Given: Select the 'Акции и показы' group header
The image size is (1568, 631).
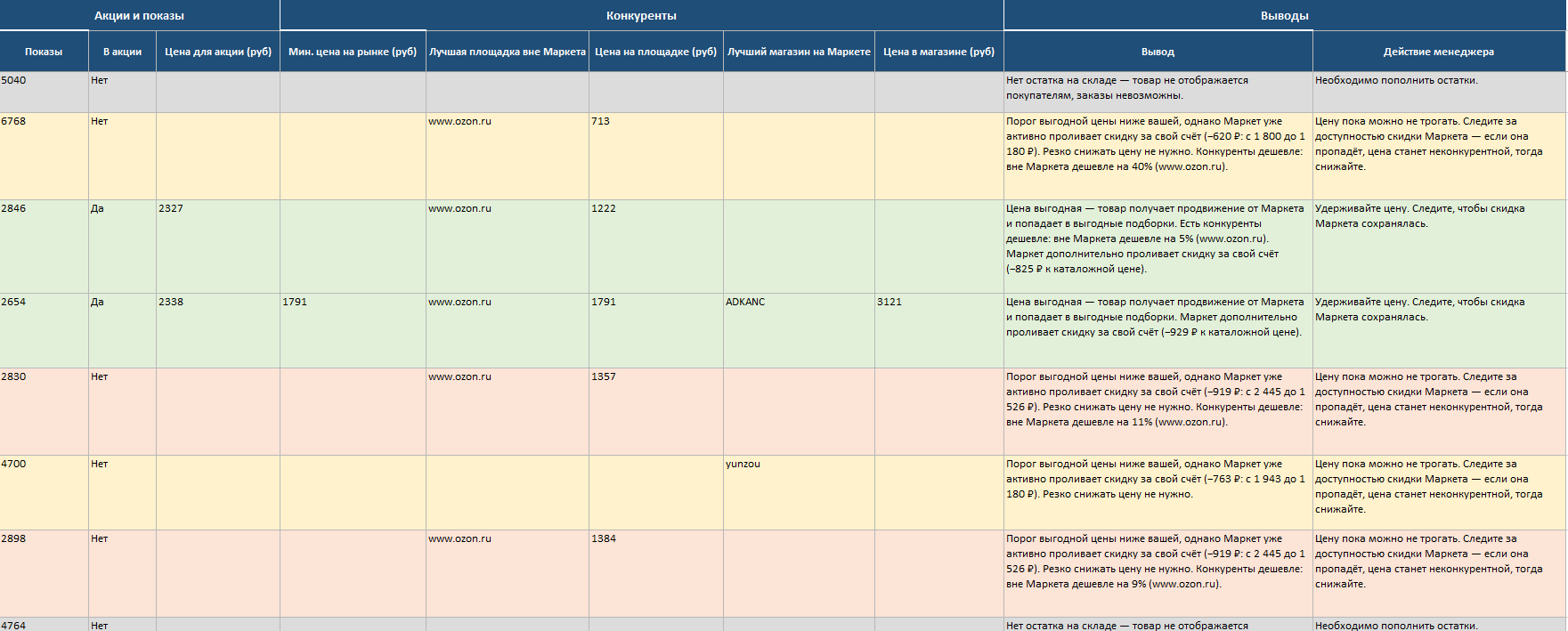Looking at the screenshot, I should click(x=140, y=15).
